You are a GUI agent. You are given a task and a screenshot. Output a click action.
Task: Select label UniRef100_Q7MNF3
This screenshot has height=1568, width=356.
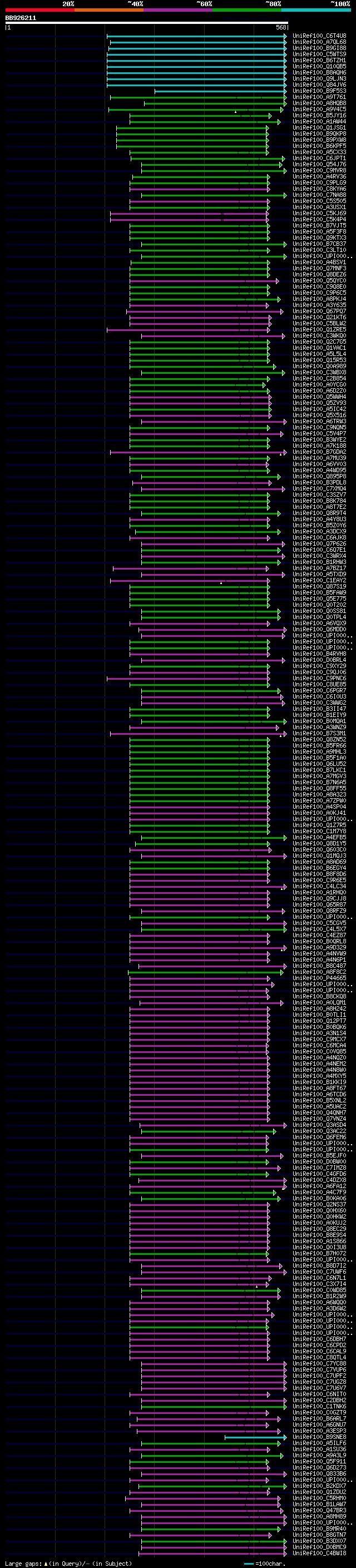point(319,269)
